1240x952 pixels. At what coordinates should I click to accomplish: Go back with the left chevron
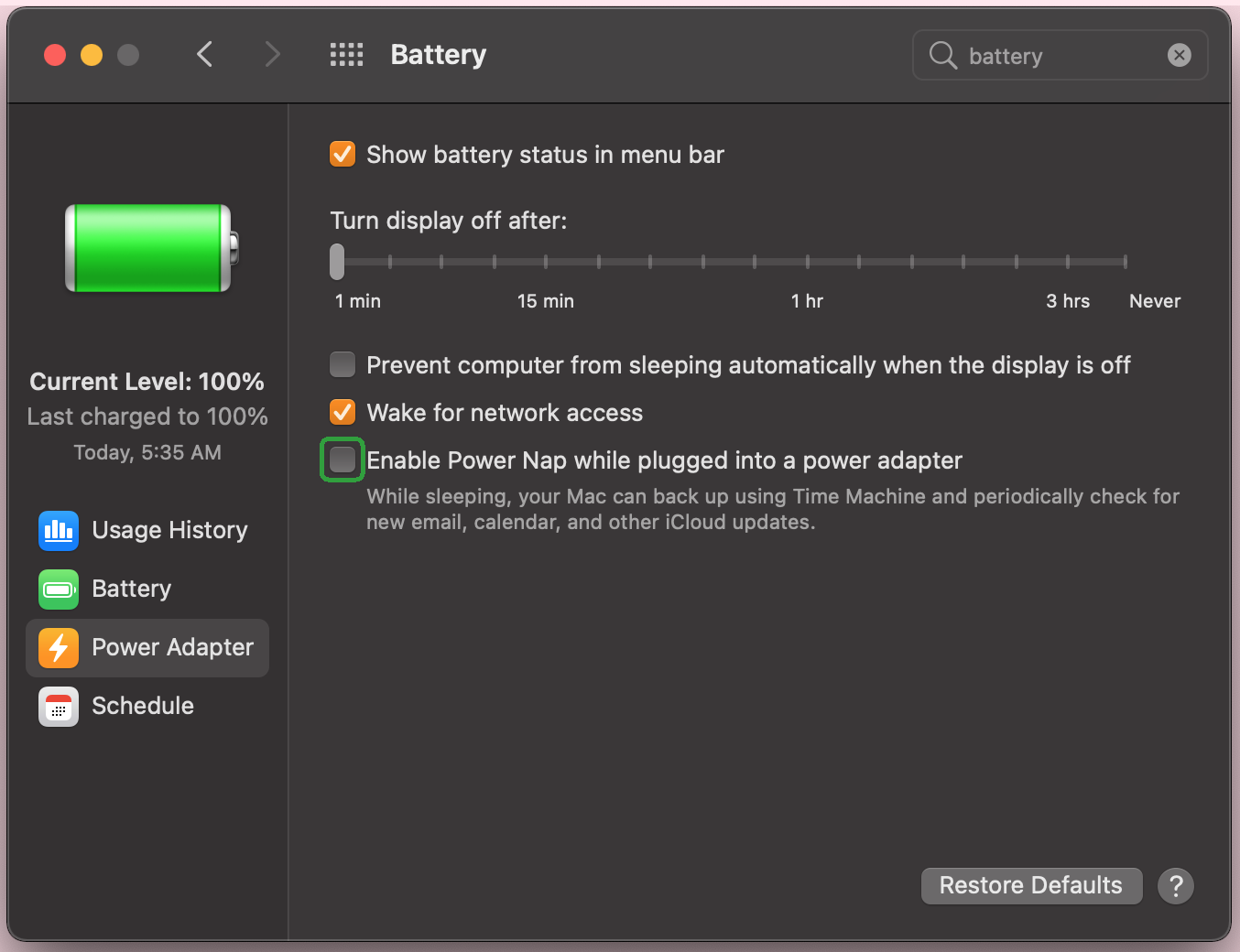tap(205, 55)
